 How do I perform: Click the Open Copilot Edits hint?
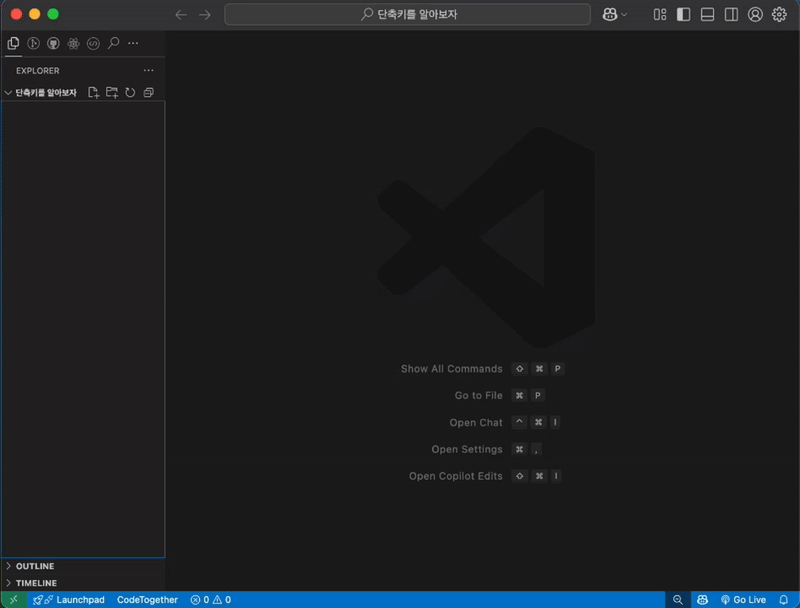456,476
